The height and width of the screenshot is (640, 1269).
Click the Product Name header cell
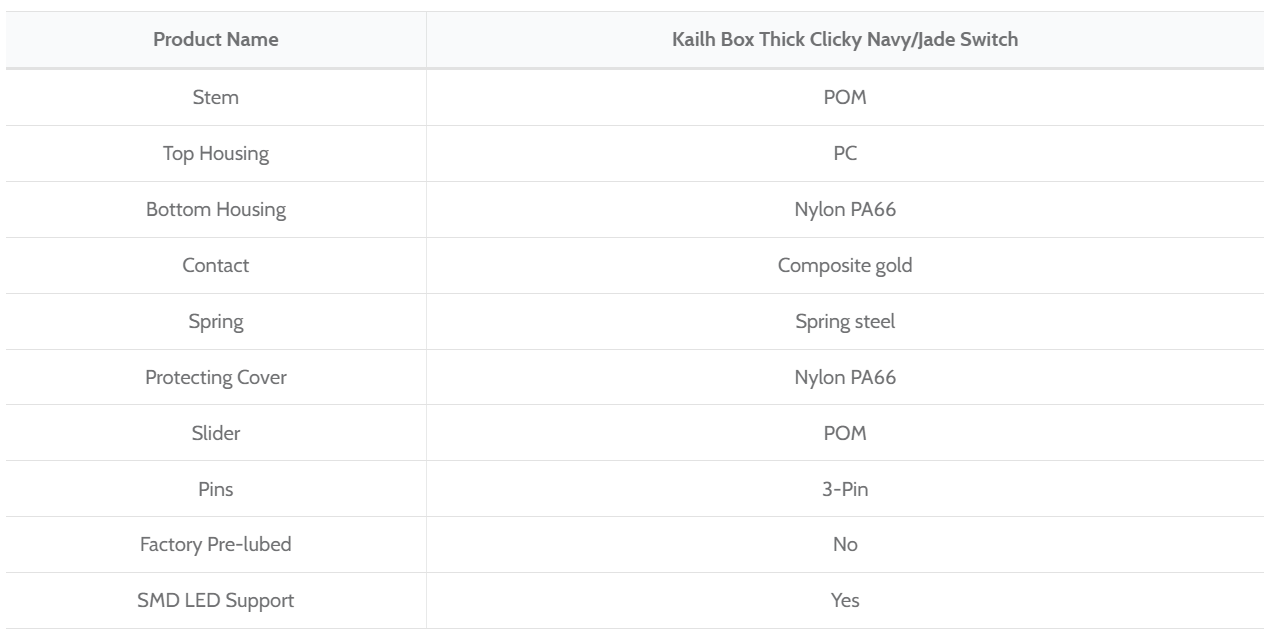pos(216,40)
